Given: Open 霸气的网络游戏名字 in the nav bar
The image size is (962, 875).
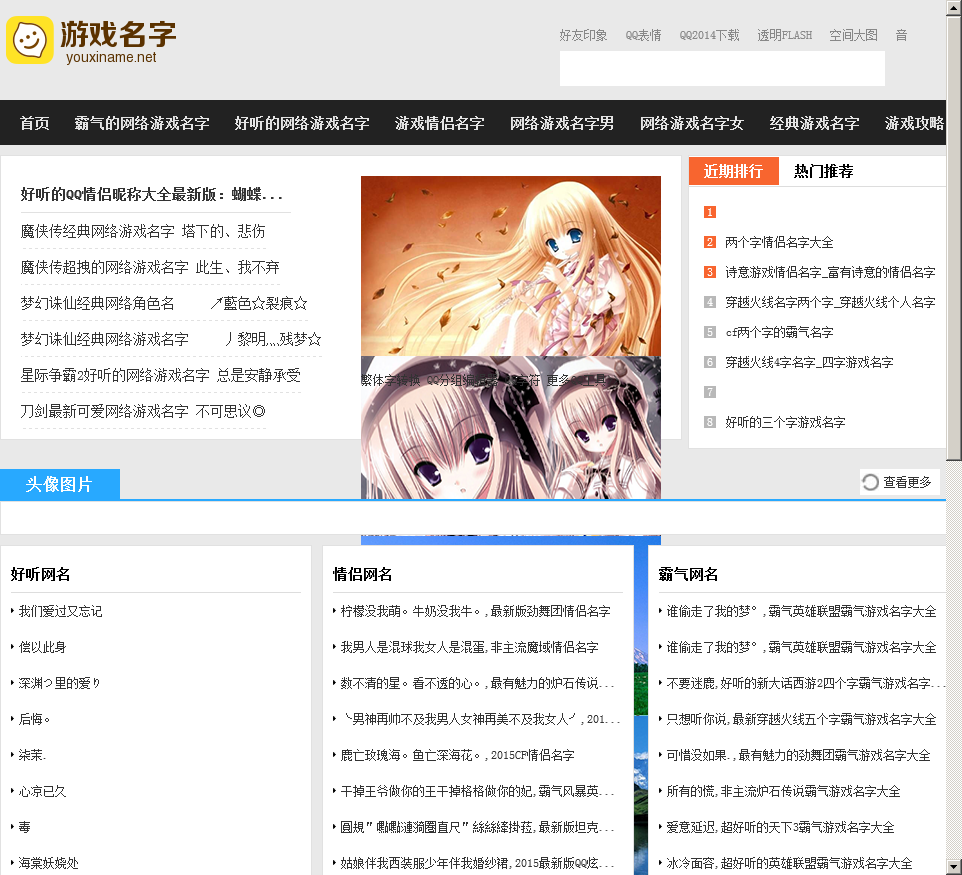Looking at the screenshot, I should click(142, 123).
